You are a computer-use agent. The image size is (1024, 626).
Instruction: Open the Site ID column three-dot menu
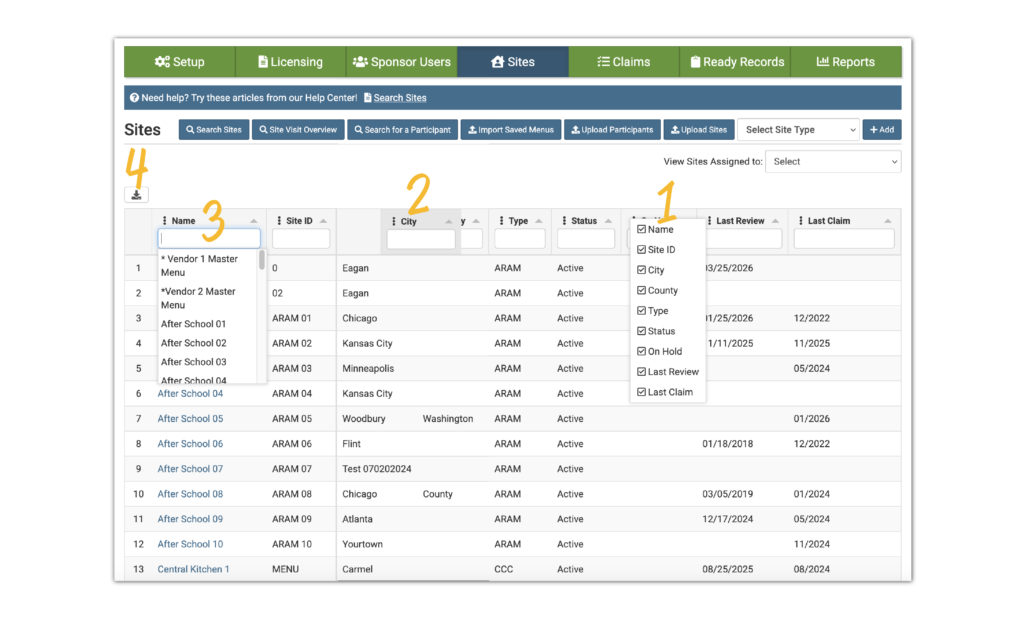(280, 221)
